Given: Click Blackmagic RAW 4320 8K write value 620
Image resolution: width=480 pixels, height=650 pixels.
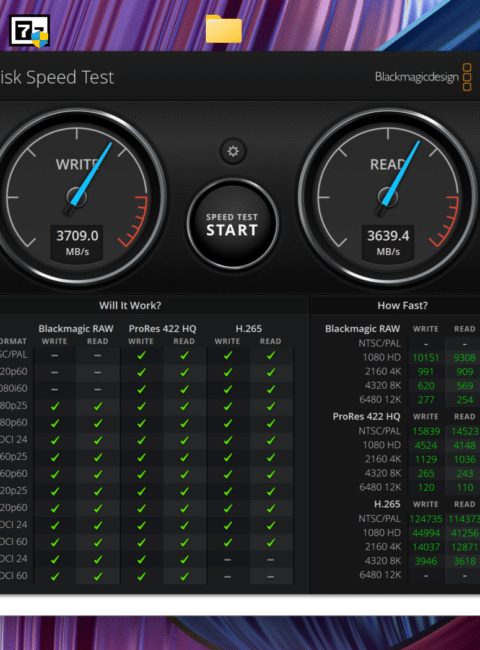Looking at the screenshot, I should [426, 386].
